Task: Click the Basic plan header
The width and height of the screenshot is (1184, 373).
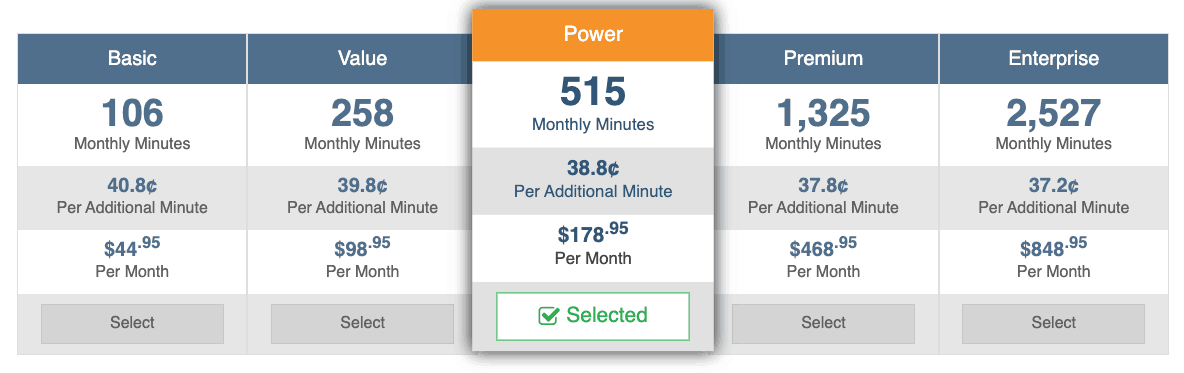Action: click(x=132, y=59)
